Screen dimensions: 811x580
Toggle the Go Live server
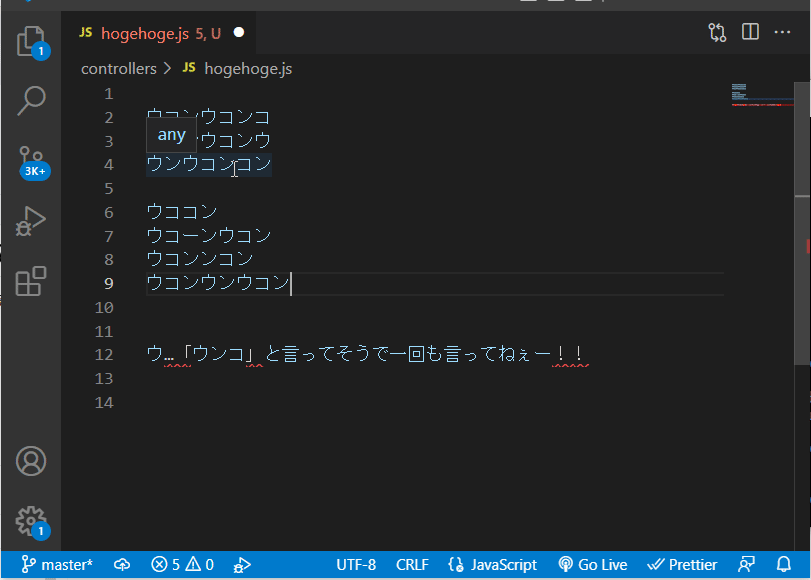pyautogui.click(x=592, y=565)
